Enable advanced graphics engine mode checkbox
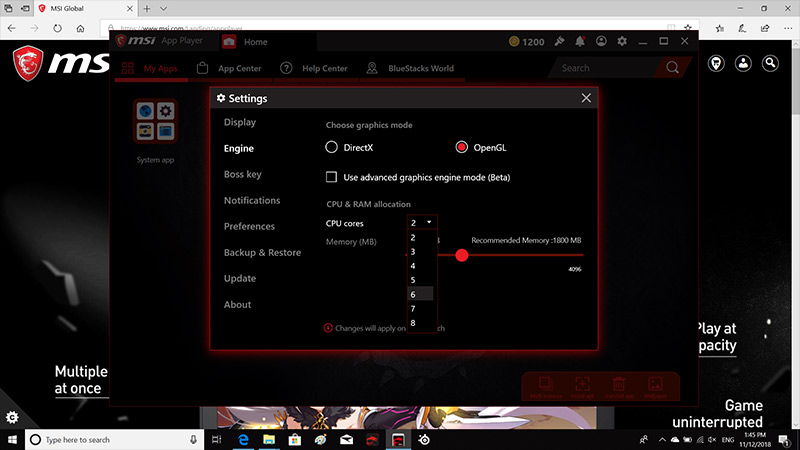800x450 pixels. pyautogui.click(x=332, y=177)
